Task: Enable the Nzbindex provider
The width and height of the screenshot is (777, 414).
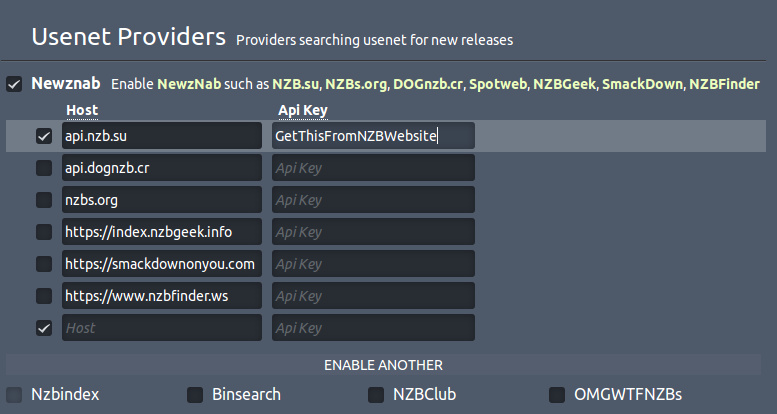Action: [14, 395]
